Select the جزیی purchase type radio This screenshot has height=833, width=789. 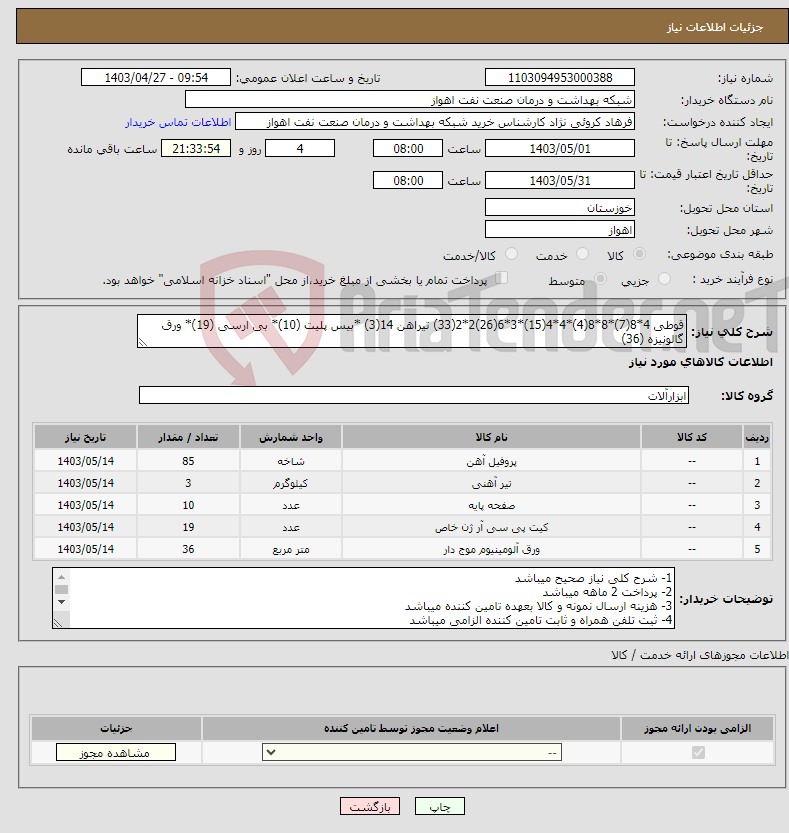pos(664,279)
